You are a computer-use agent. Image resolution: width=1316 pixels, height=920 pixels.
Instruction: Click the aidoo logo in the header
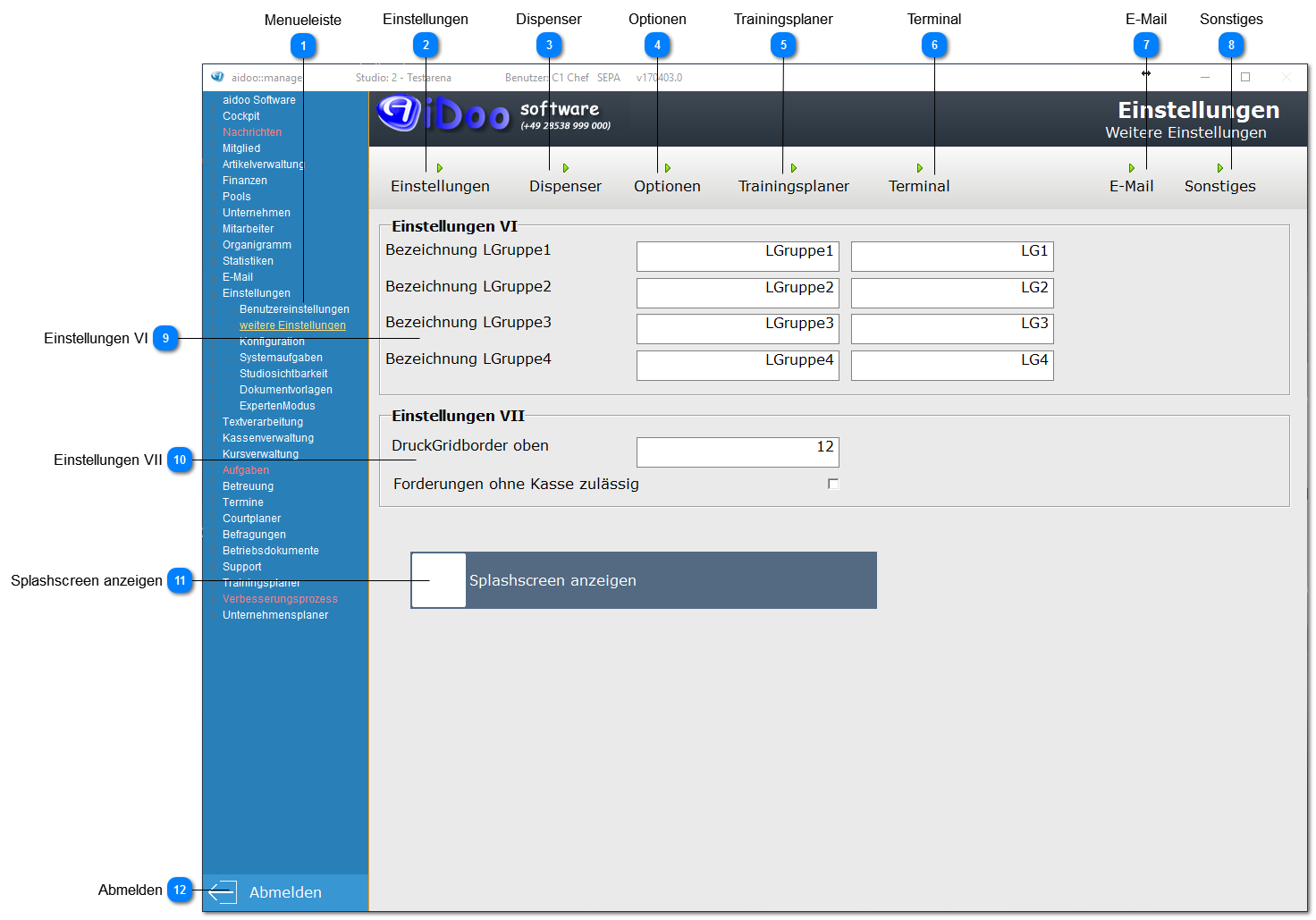click(443, 114)
